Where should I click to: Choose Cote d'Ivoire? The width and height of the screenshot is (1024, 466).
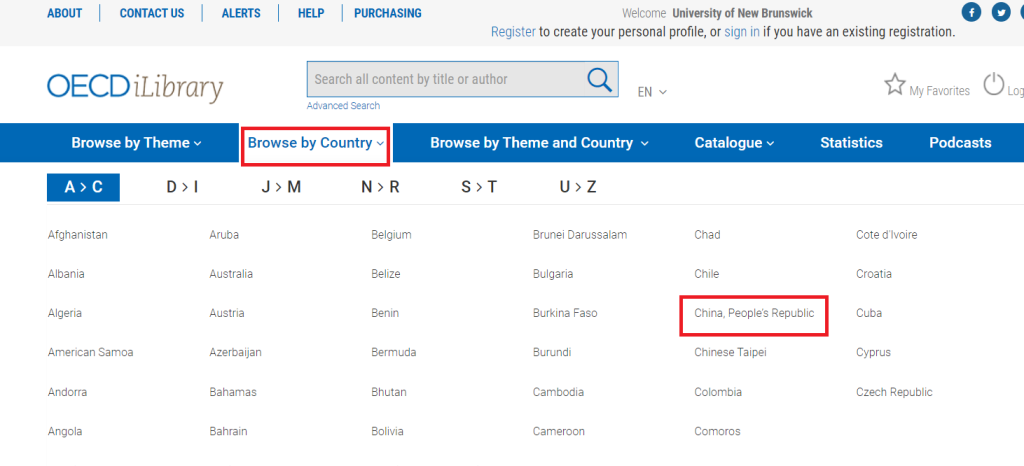887,235
